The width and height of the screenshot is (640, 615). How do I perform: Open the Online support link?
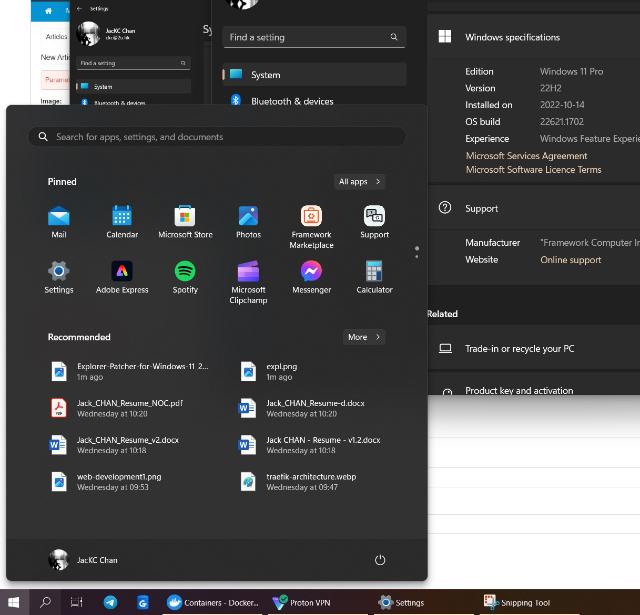(570, 260)
